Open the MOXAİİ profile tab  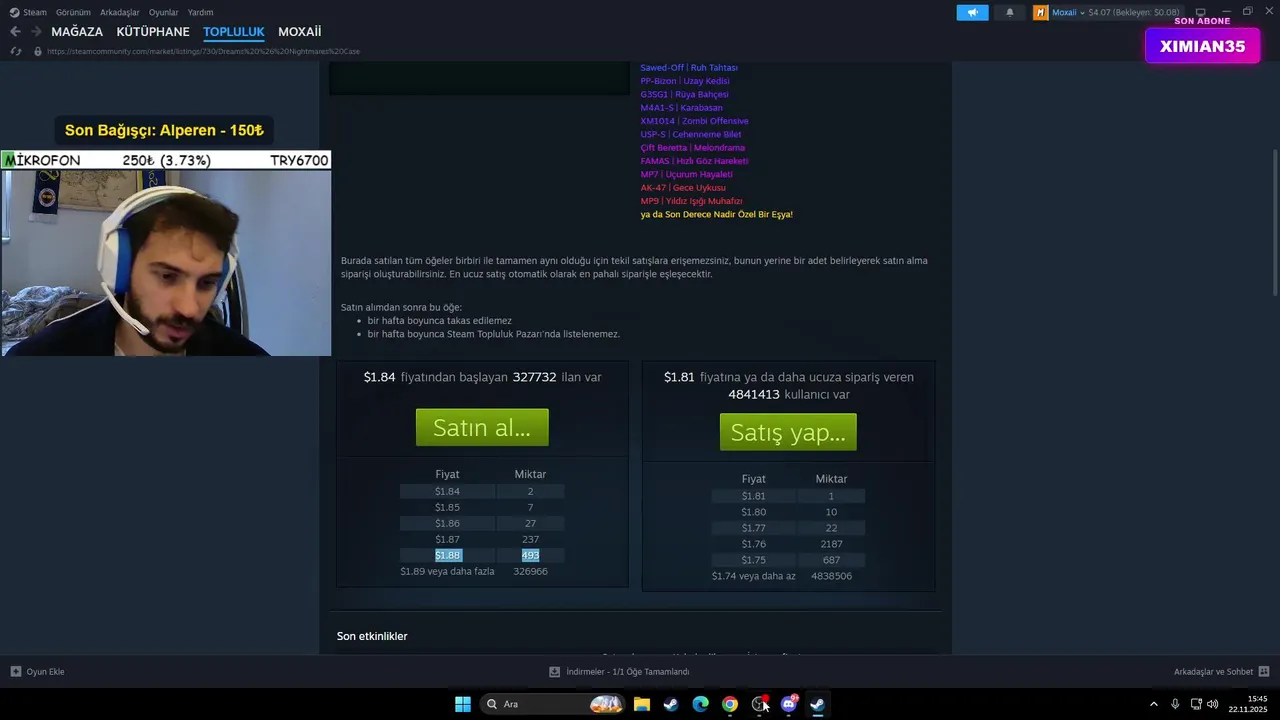pyautogui.click(x=300, y=32)
